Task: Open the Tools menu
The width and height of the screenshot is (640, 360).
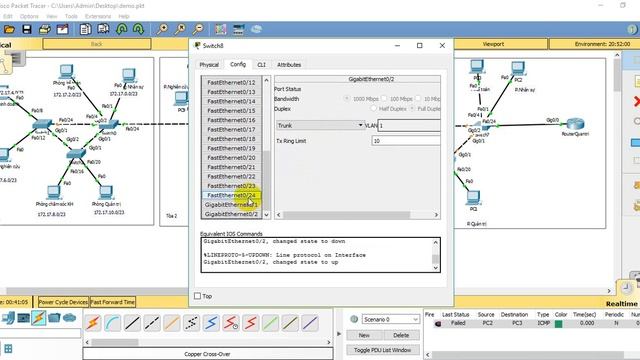Action: pyautogui.click(x=71, y=16)
